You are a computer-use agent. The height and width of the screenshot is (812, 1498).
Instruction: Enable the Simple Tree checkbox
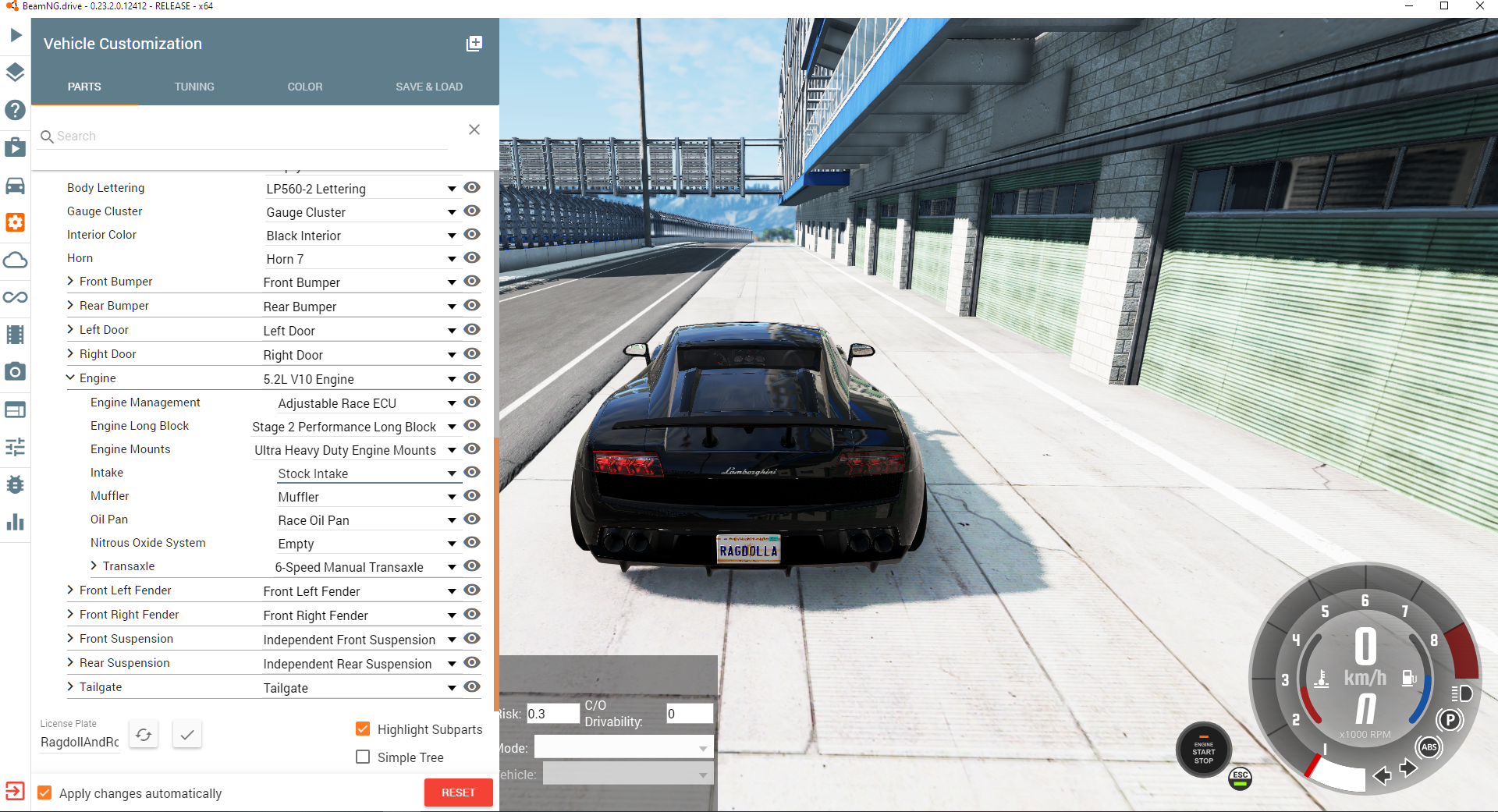tap(363, 757)
